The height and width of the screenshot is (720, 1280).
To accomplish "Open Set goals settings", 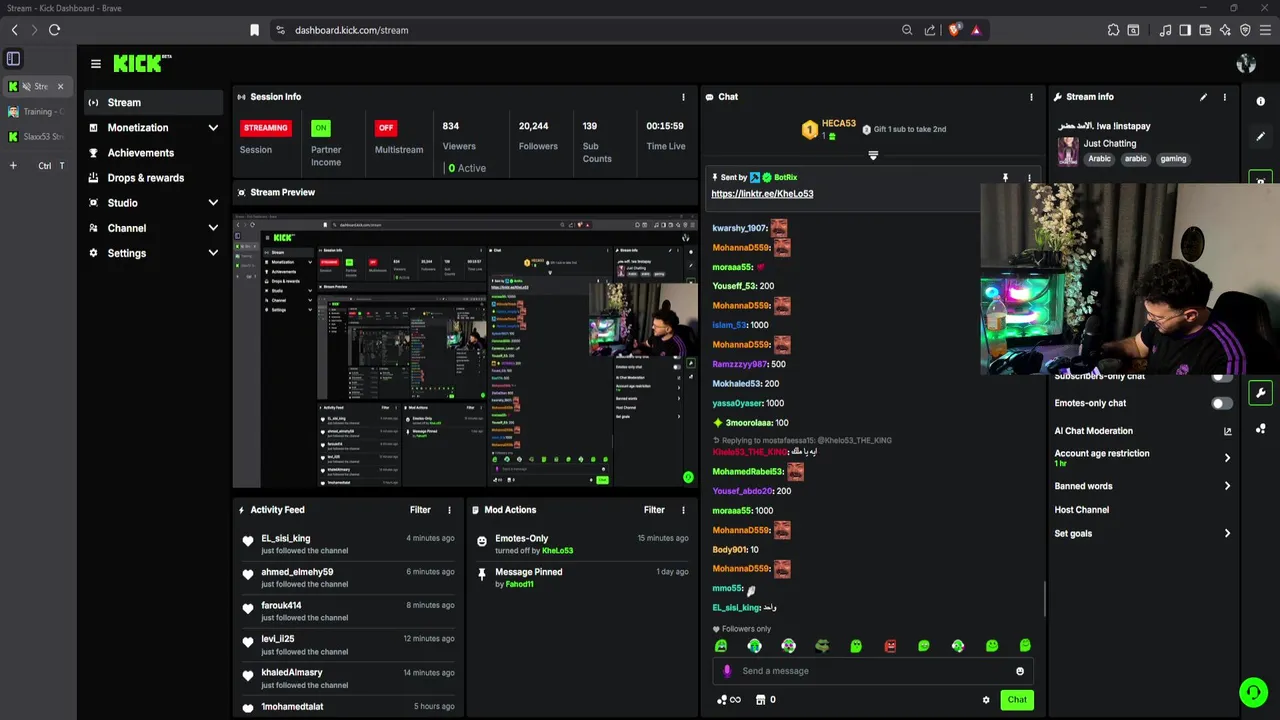I will pos(1143,533).
